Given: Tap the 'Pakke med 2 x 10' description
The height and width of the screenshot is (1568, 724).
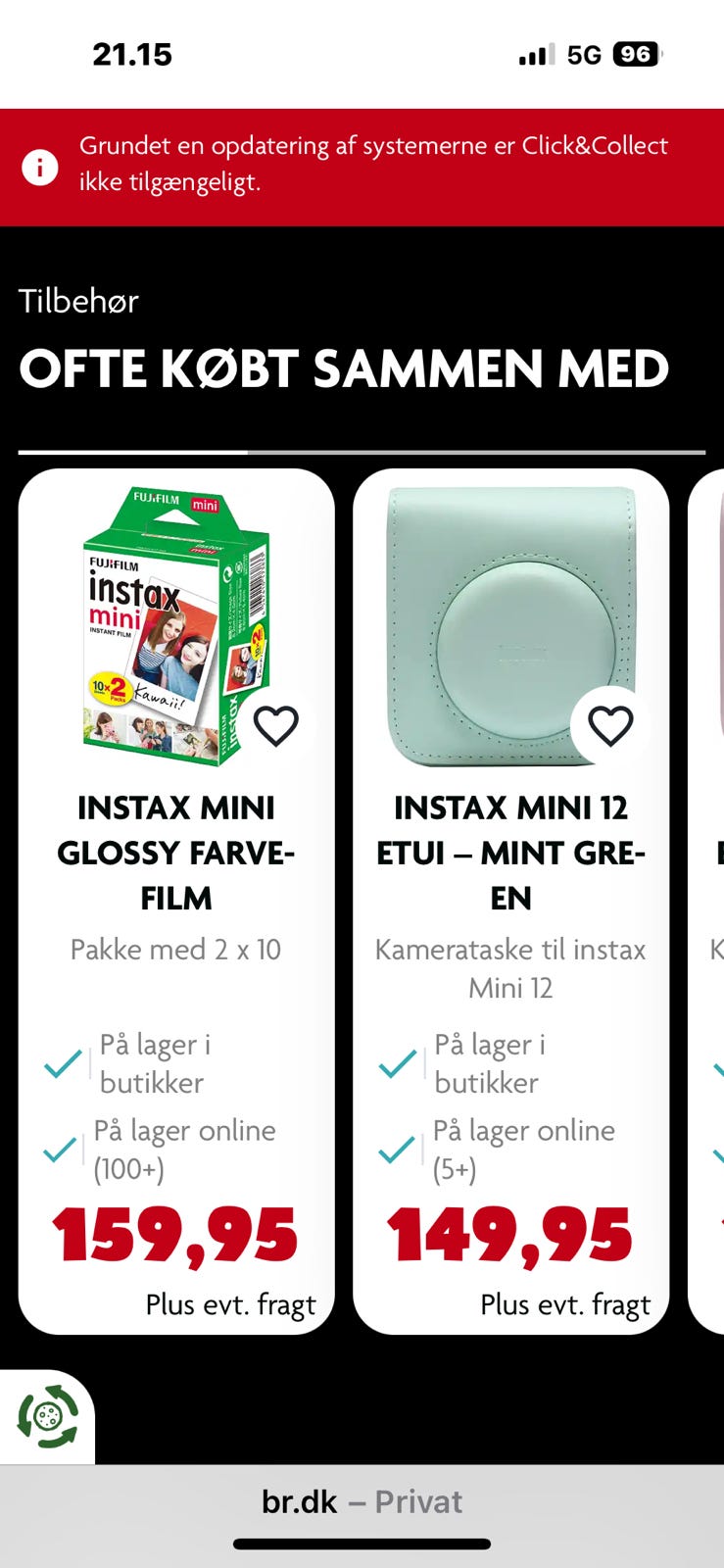Looking at the screenshot, I should point(175,950).
